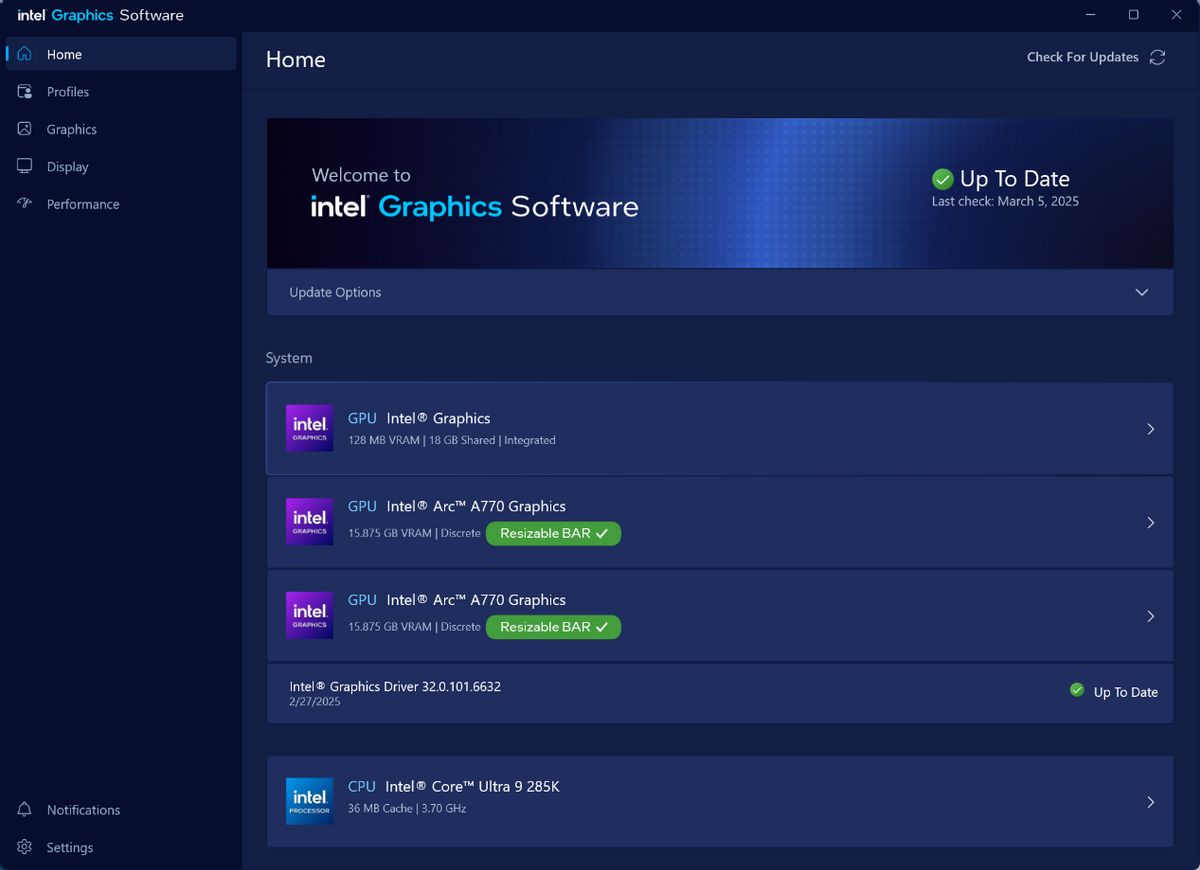
Task: Open the Profiles section icon
Action: (25, 92)
